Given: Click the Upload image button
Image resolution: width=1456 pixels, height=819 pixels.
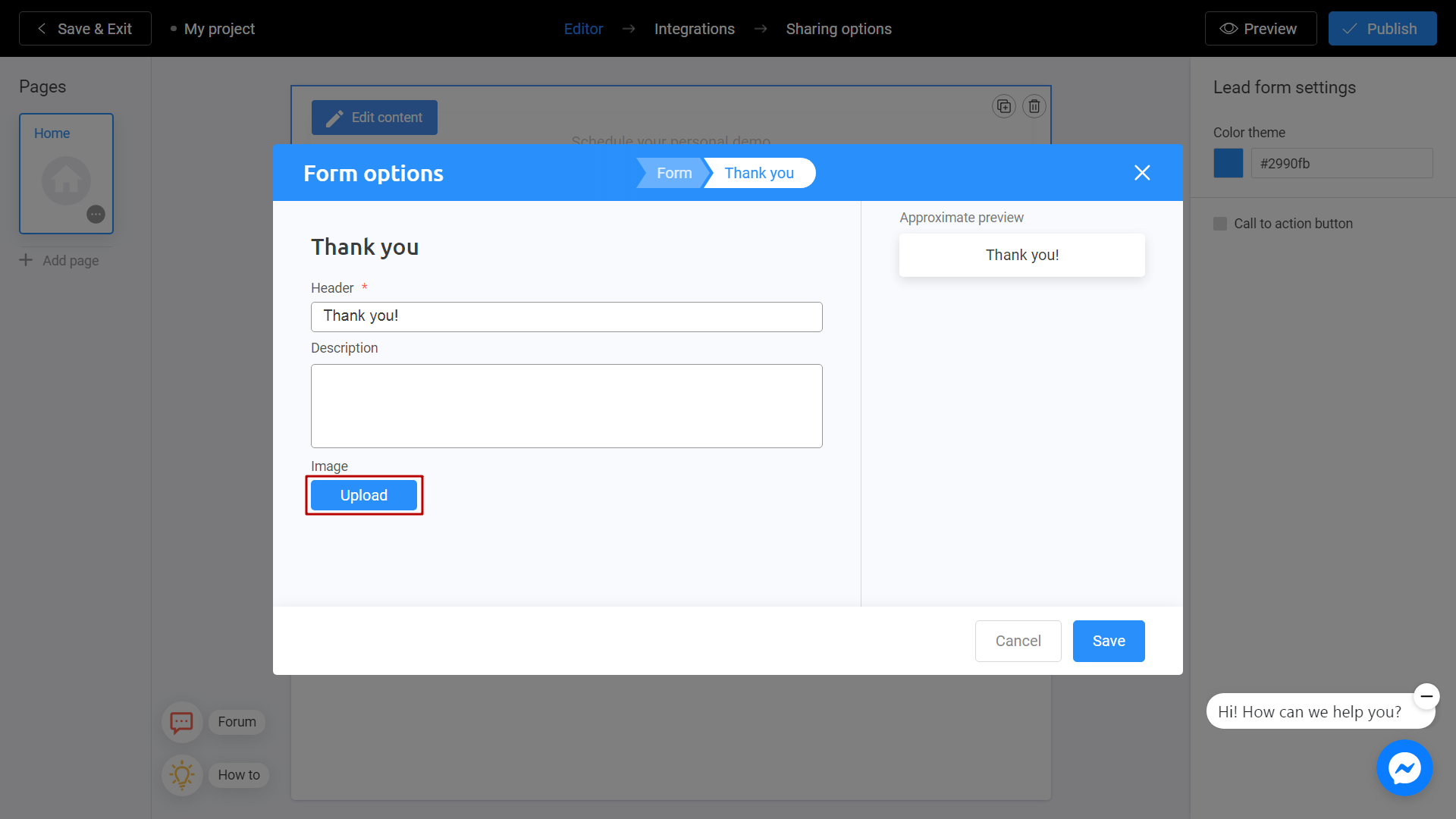Looking at the screenshot, I should (364, 495).
